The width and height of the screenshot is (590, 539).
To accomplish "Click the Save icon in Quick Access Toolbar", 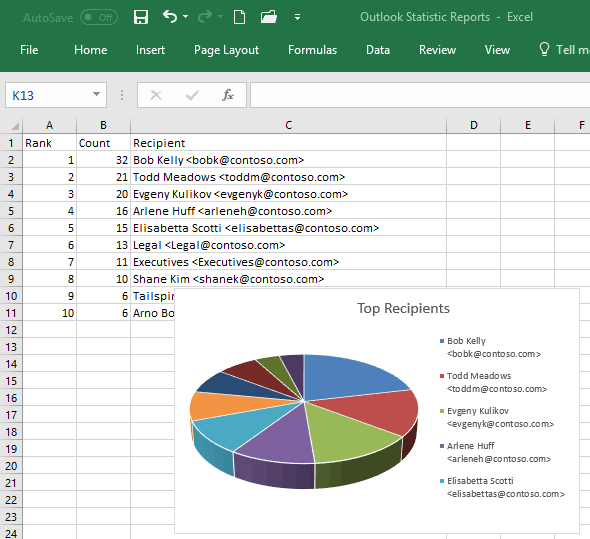I will (141, 17).
